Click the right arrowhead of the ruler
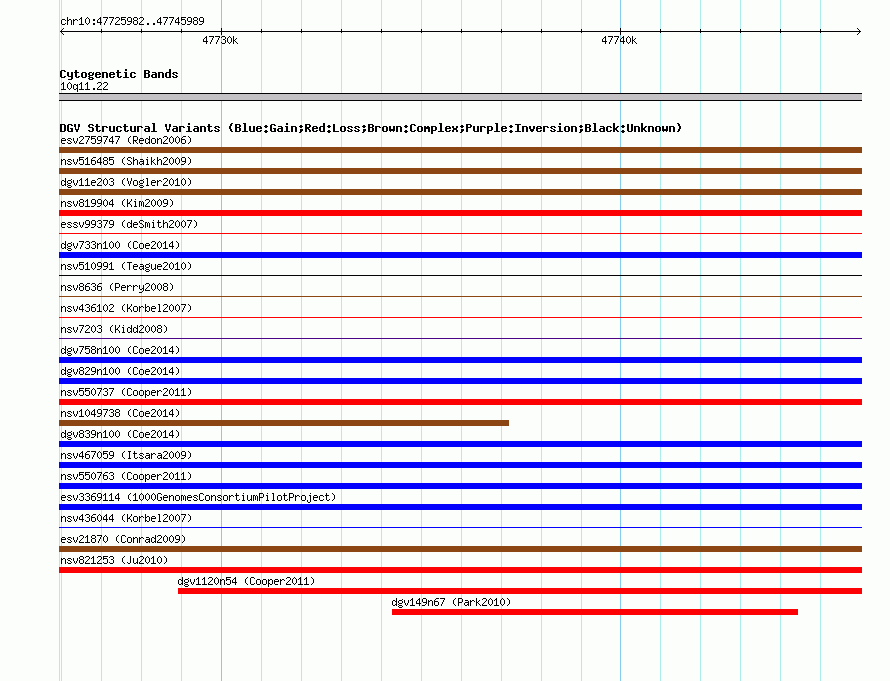Screen dimensions: 890x681 859,32
